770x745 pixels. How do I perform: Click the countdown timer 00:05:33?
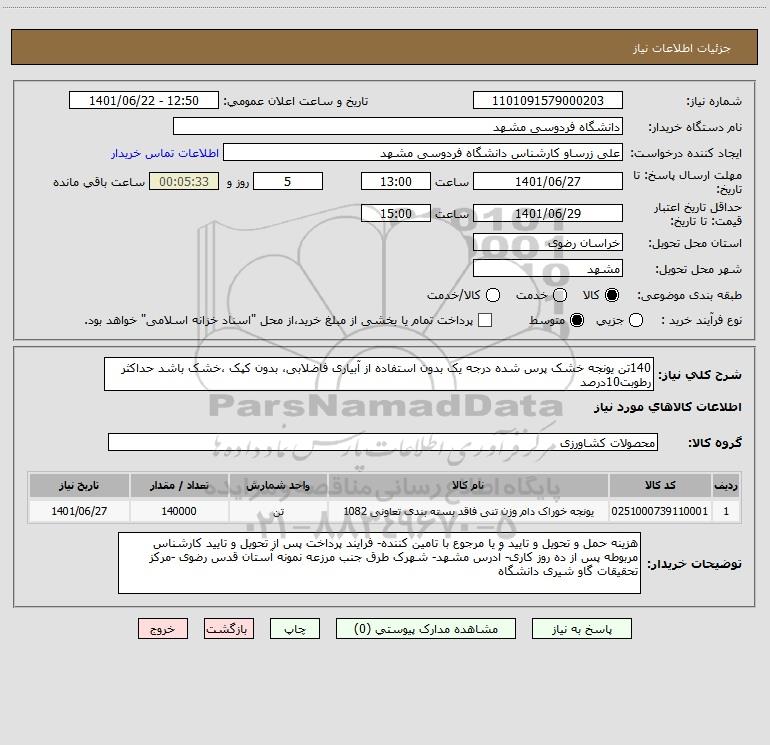[184, 181]
